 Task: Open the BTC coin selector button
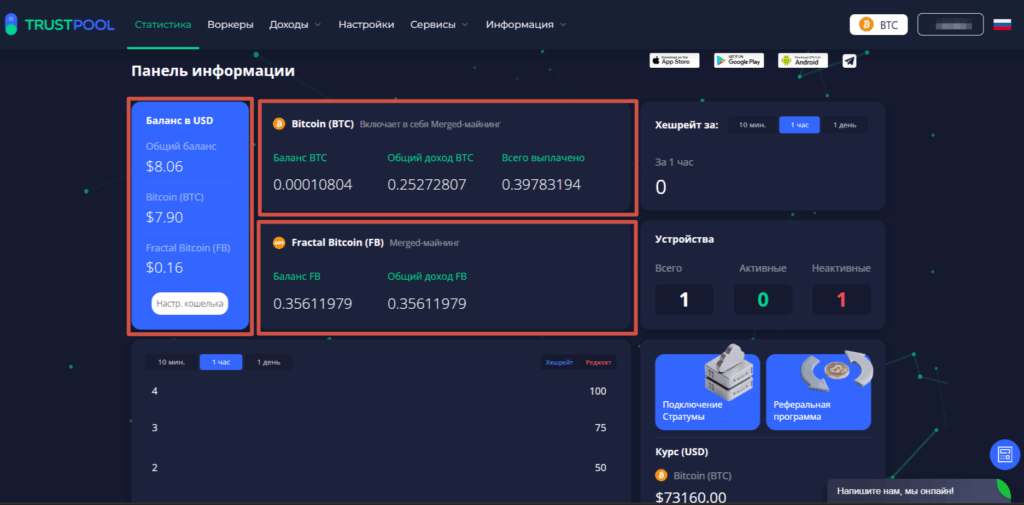point(878,25)
